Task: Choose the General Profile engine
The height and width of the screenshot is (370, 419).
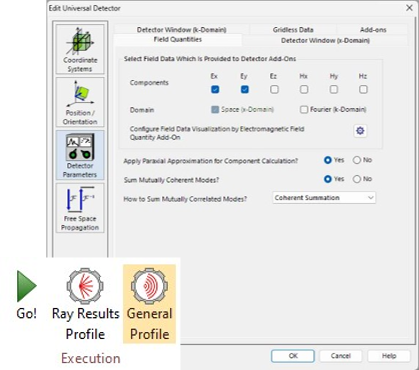Action: (x=149, y=304)
